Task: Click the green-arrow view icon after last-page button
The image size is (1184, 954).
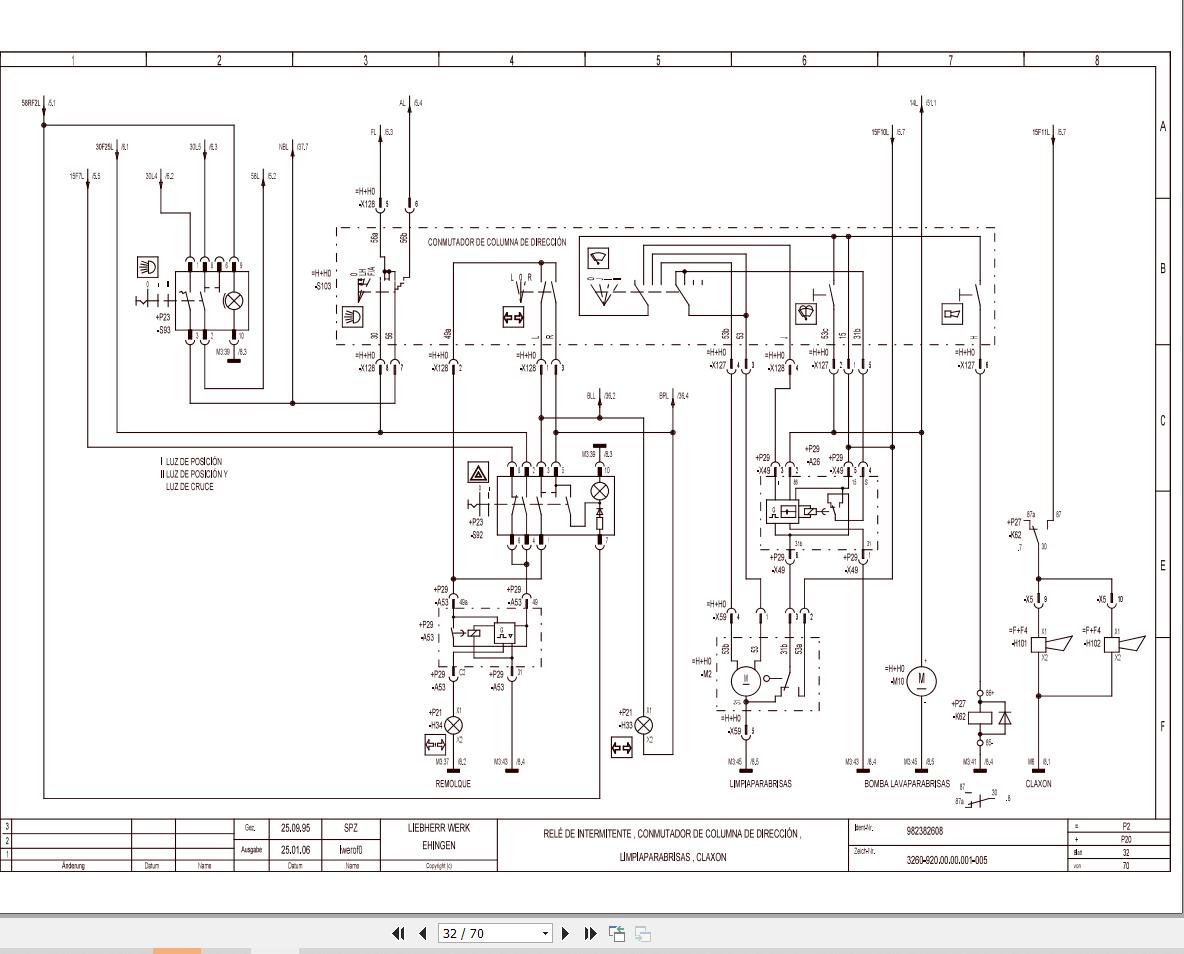Action: (x=617, y=933)
